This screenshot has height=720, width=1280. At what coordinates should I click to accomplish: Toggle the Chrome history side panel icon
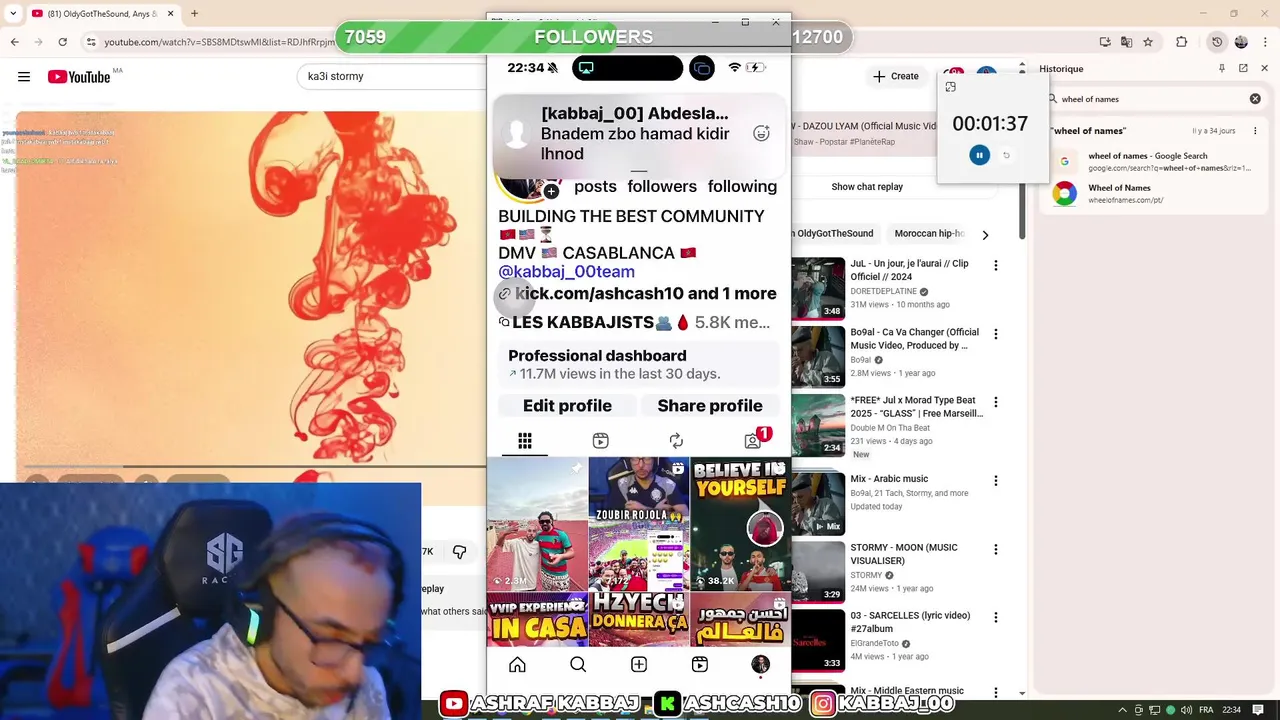coord(1217,42)
